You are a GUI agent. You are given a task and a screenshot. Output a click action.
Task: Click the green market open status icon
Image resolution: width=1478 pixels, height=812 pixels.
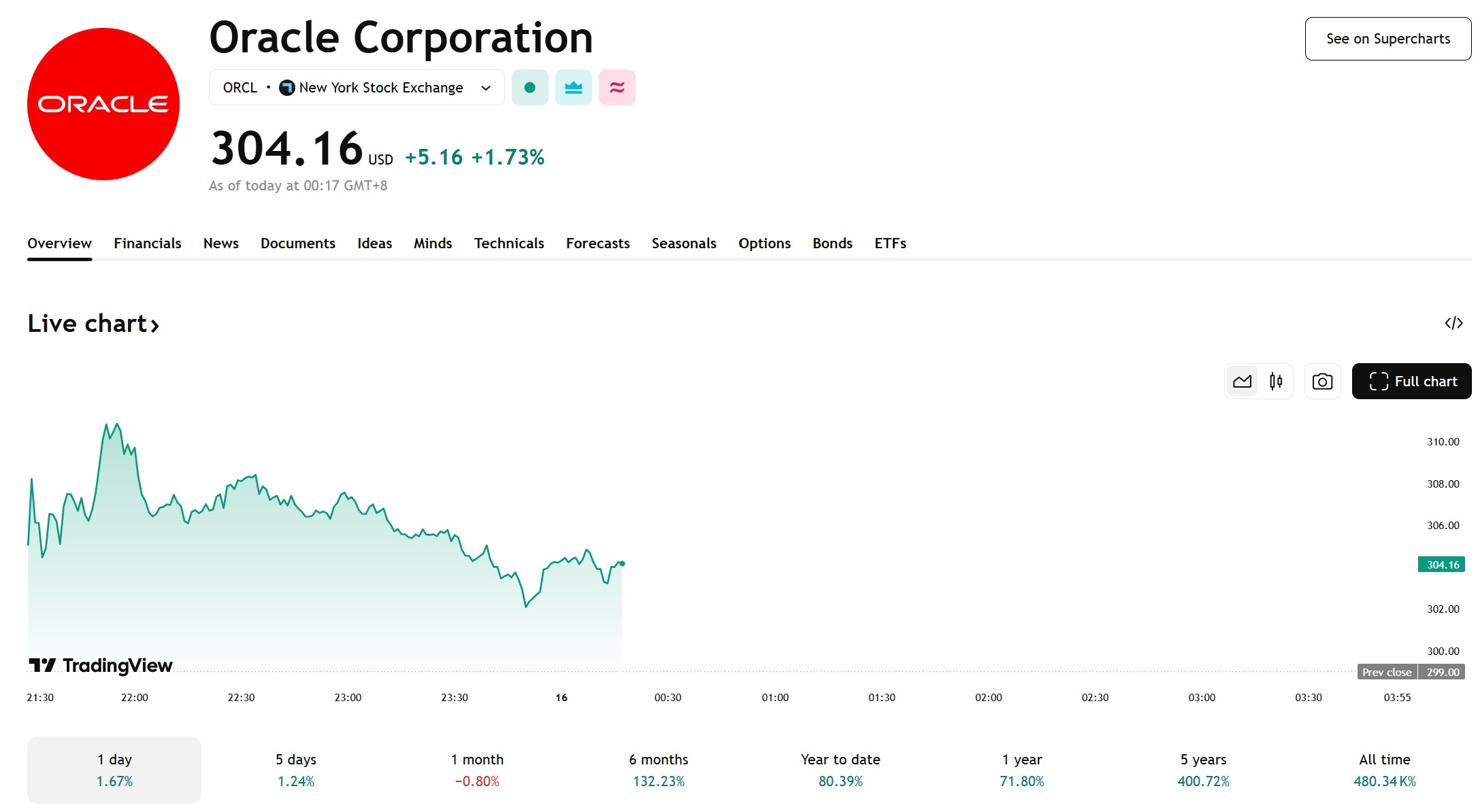point(529,88)
